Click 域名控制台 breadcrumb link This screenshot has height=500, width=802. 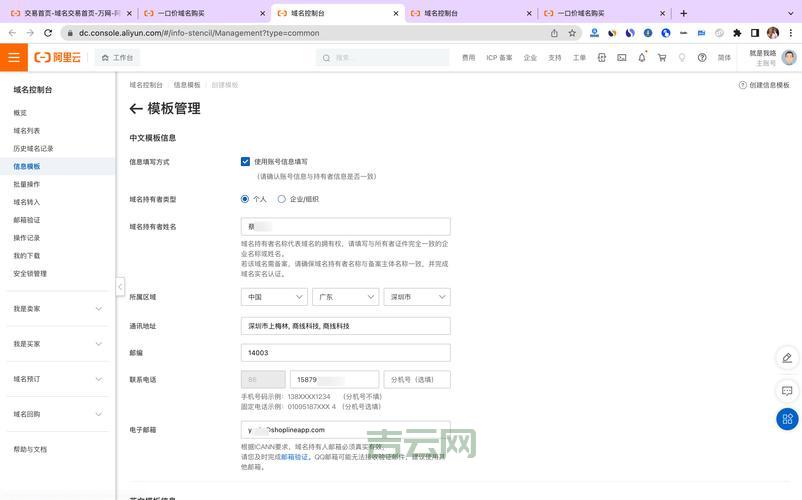(x=146, y=85)
